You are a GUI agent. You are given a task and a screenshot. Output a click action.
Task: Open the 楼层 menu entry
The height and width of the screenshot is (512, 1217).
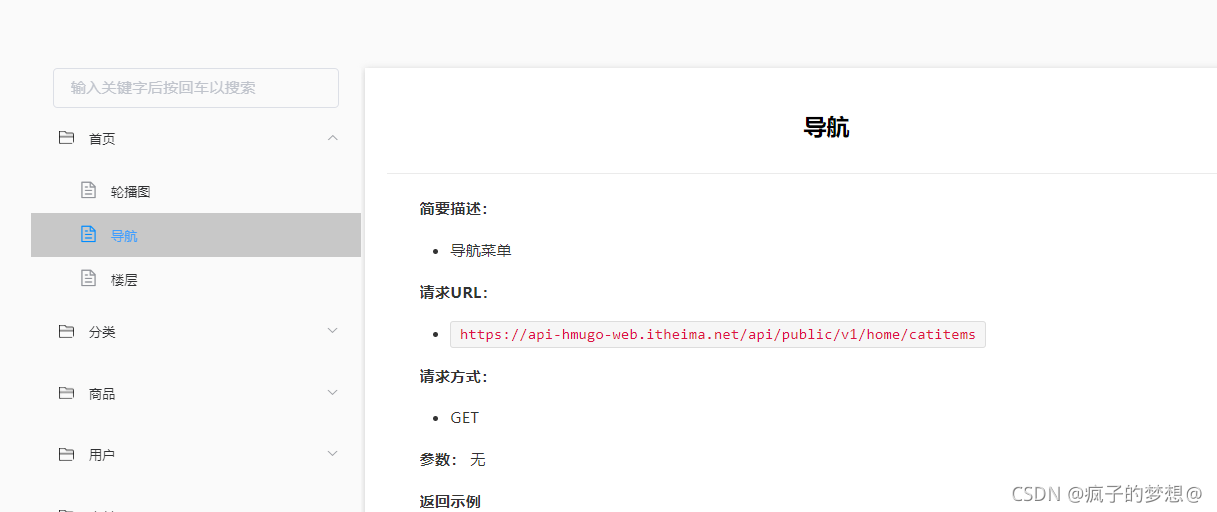point(196,279)
